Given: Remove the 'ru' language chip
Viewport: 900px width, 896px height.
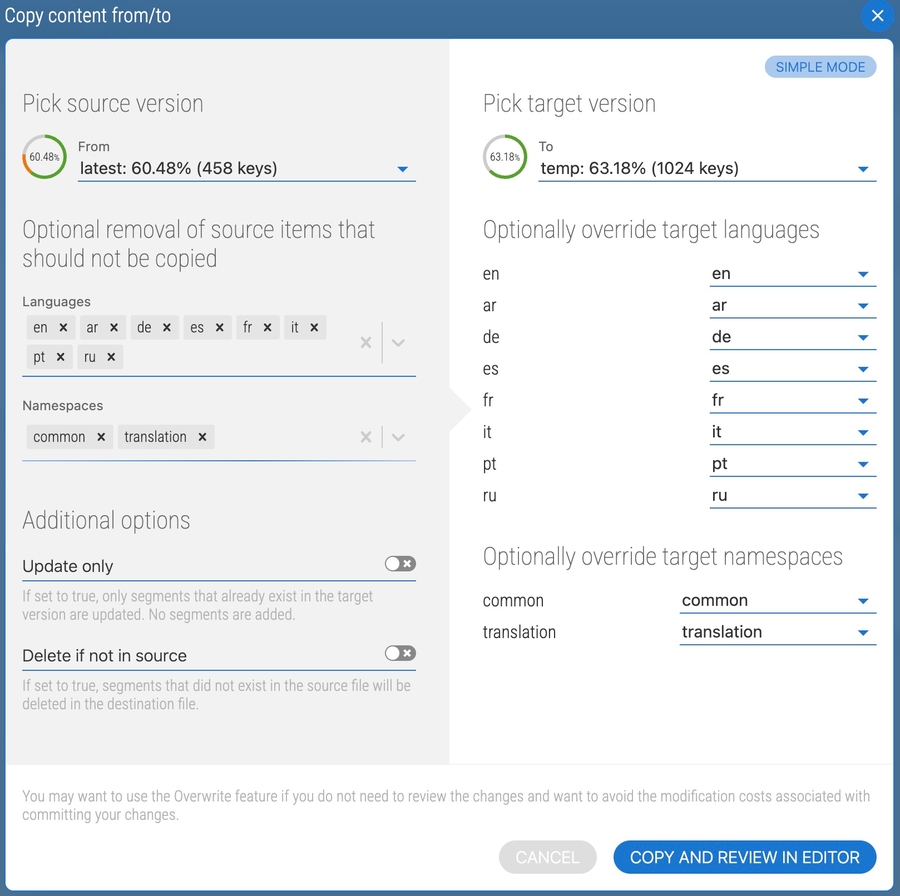Looking at the screenshot, I should pyautogui.click(x=111, y=357).
